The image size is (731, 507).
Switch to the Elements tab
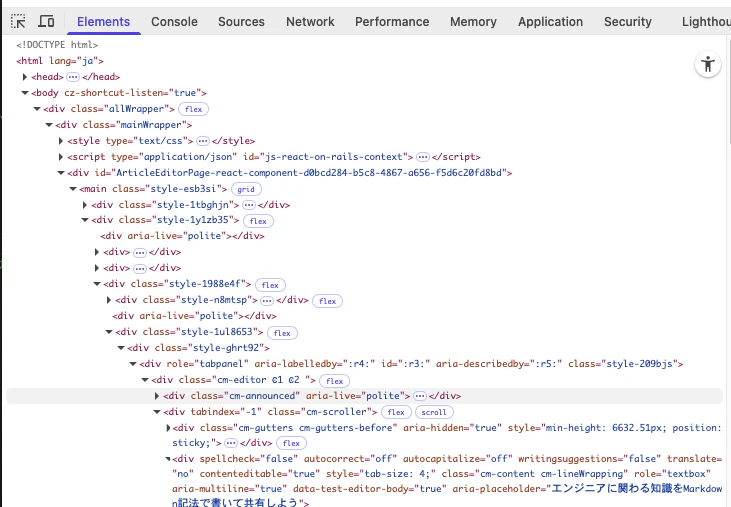tap(103, 22)
